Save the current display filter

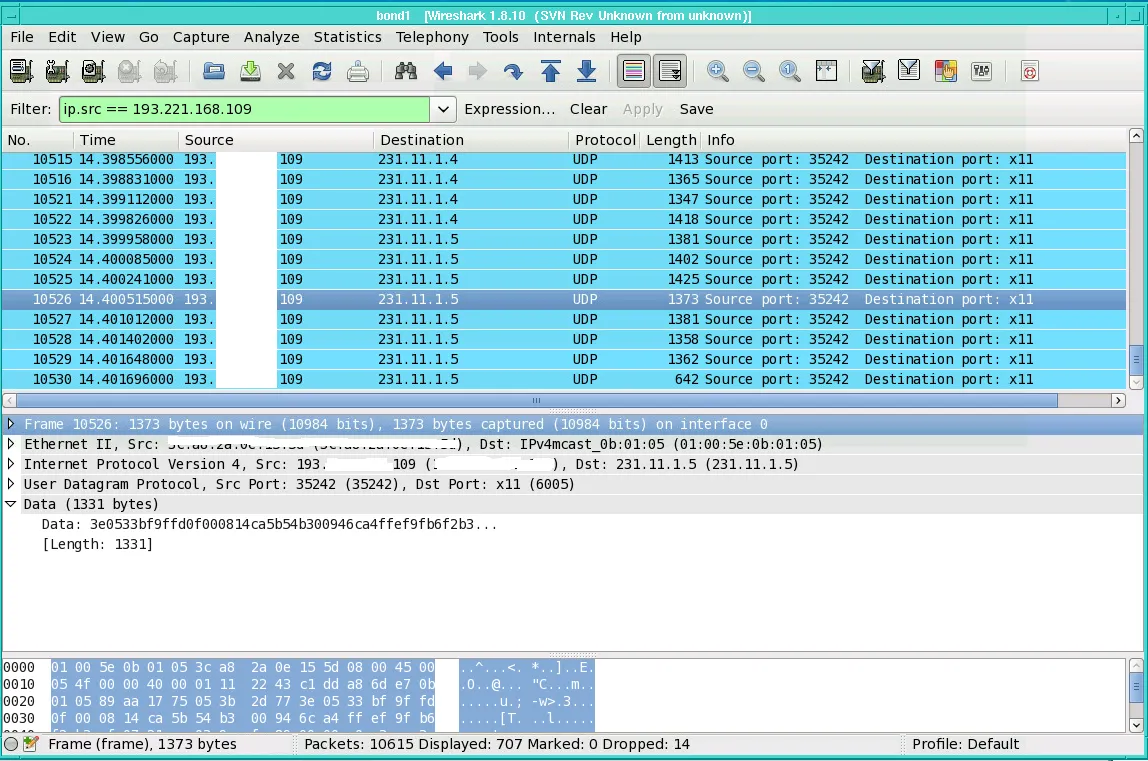coord(696,109)
